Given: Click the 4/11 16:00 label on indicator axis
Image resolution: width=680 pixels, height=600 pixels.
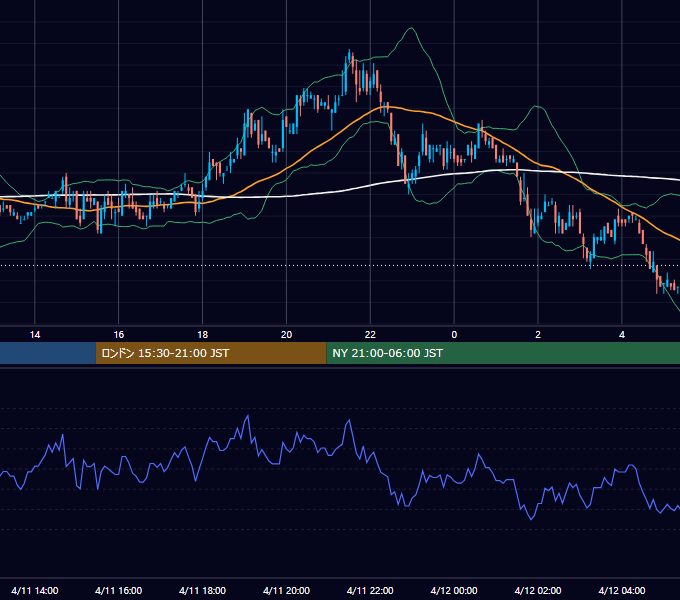Looking at the screenshot, I should [x=118, y=590].
